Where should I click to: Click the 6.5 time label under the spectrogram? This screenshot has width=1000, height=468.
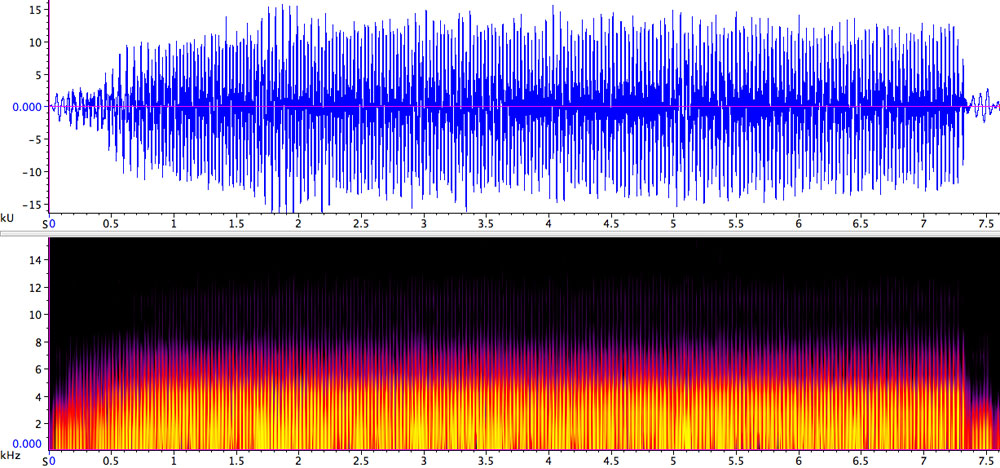point(860,460)
